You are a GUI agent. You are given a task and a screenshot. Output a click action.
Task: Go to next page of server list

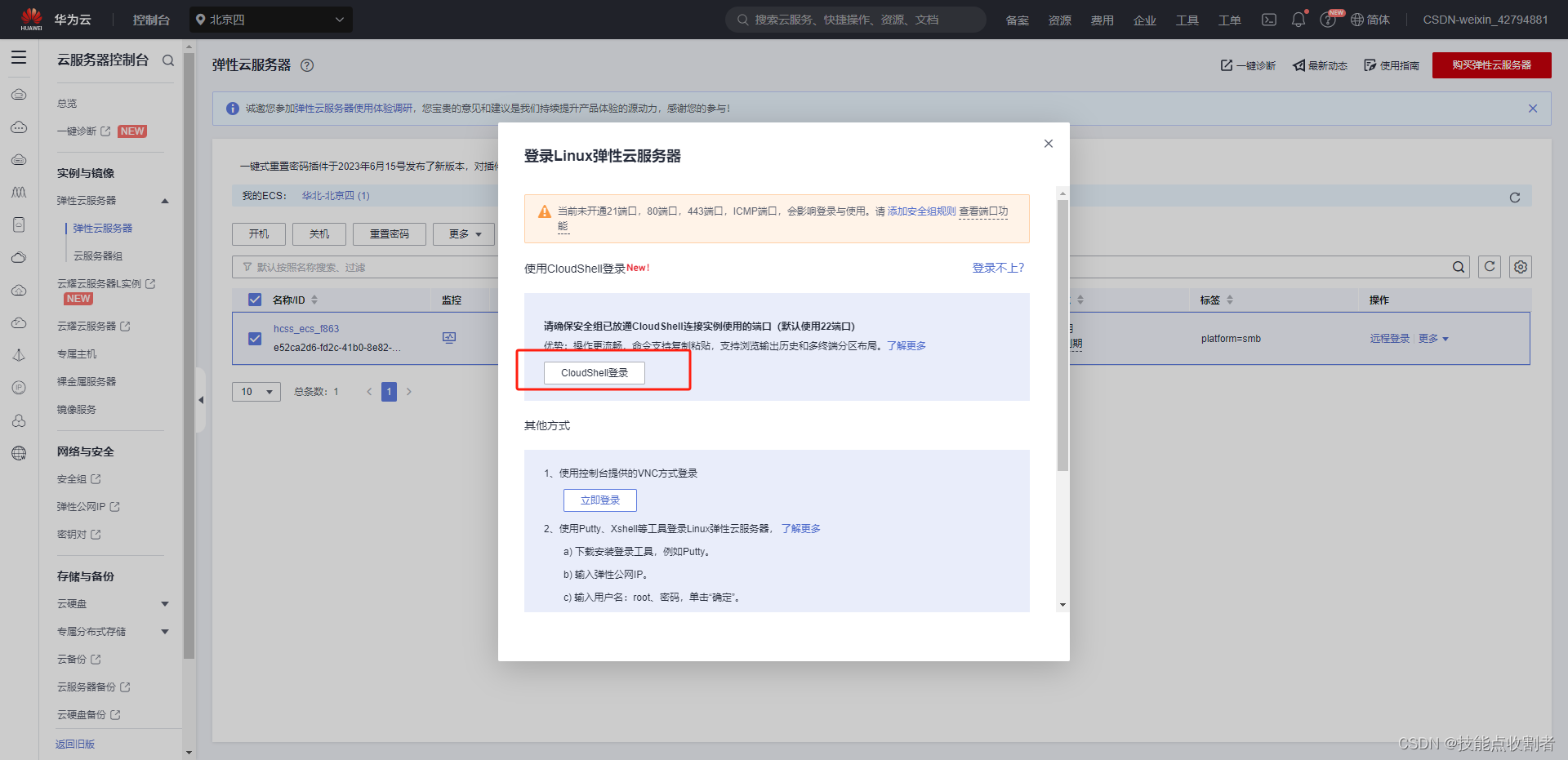click(409, 392)
